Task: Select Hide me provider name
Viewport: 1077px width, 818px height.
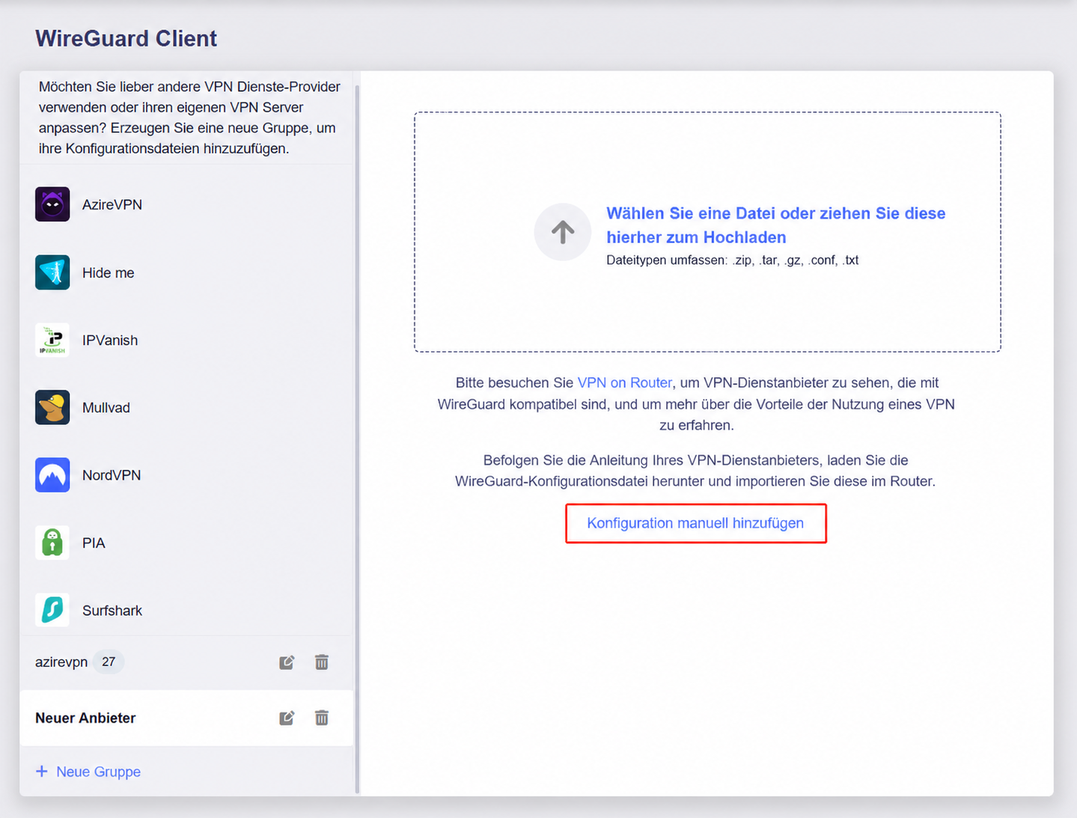Action: 108,273
